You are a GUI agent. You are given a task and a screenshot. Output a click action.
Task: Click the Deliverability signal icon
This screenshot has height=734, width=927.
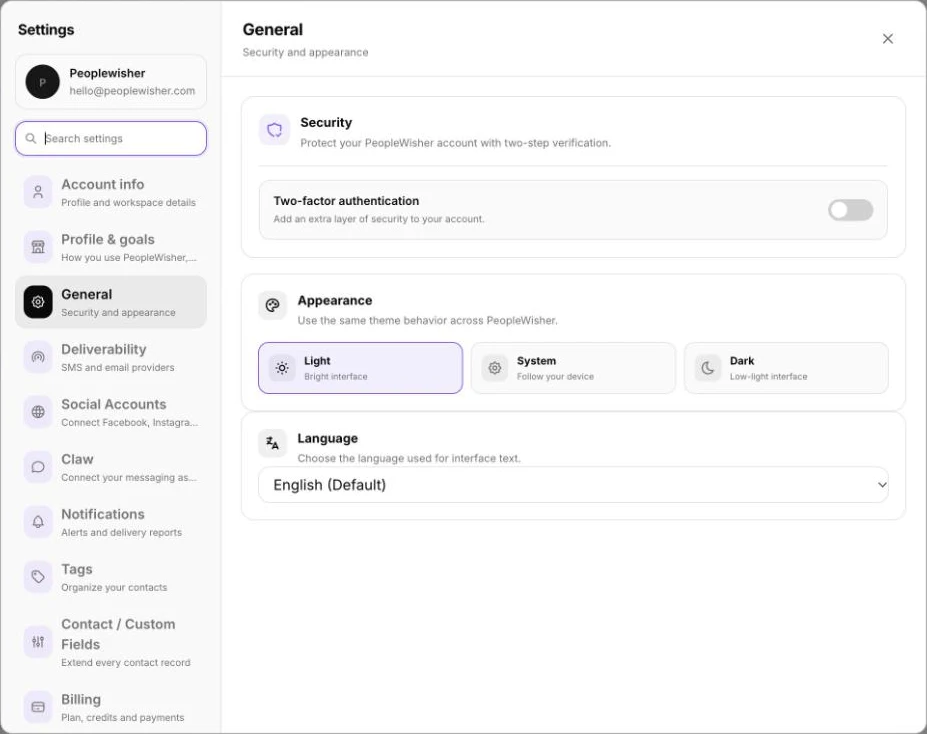[x=38, y=357]
